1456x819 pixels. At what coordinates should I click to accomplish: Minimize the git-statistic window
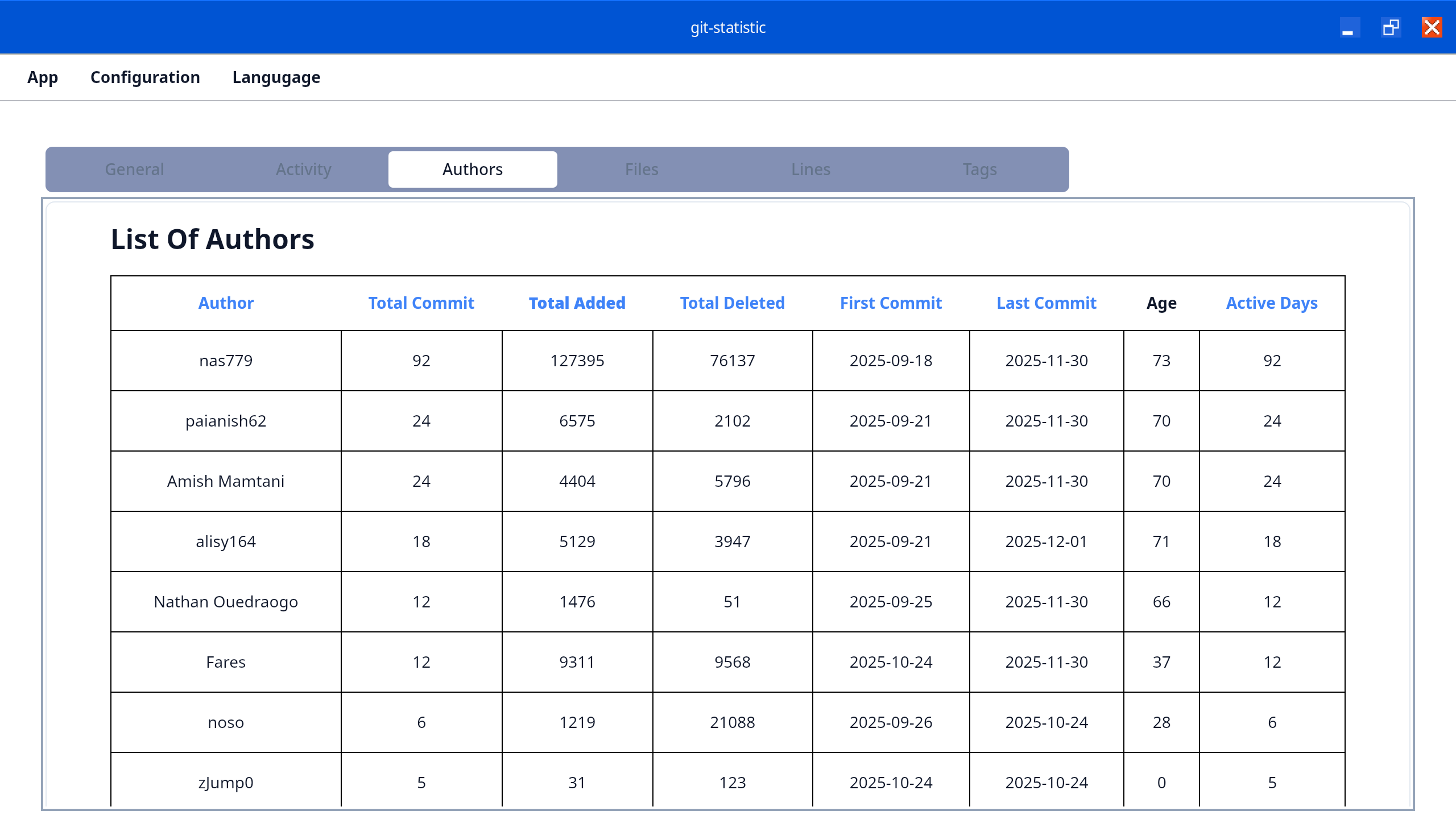[x=1349, y=27]
